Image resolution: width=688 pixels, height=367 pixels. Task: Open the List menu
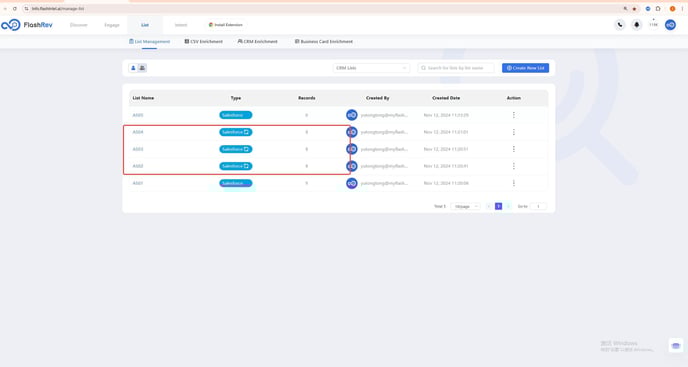coord(145,25)
